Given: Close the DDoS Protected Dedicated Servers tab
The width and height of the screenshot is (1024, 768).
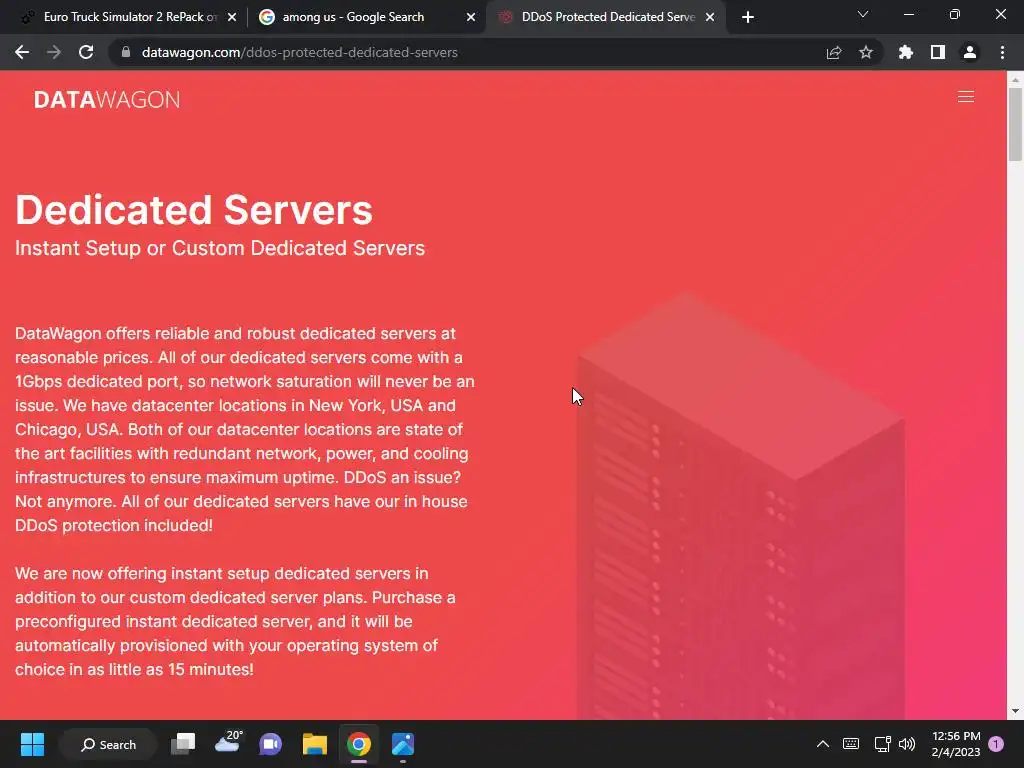Looking at the screenshot, I should click(x=710, y=17).
